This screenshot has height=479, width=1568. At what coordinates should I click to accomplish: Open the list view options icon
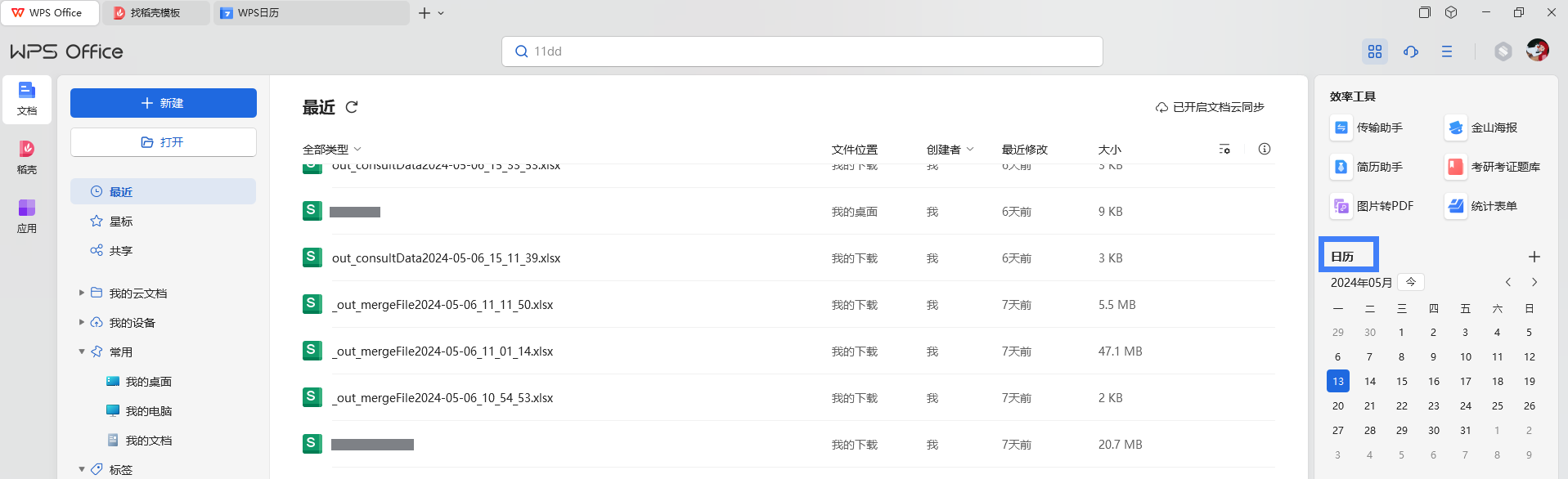(1224, 149)
